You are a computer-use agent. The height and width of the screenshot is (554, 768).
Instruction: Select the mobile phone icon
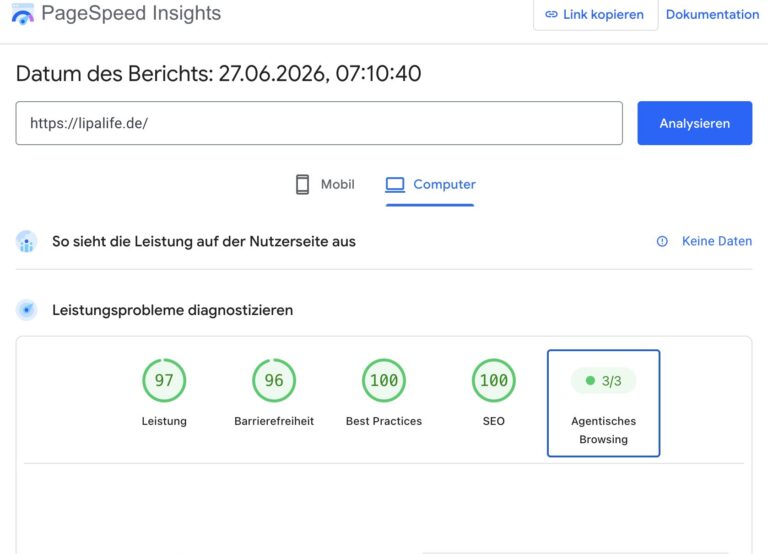pyautogui.click(x=302, y=185)
